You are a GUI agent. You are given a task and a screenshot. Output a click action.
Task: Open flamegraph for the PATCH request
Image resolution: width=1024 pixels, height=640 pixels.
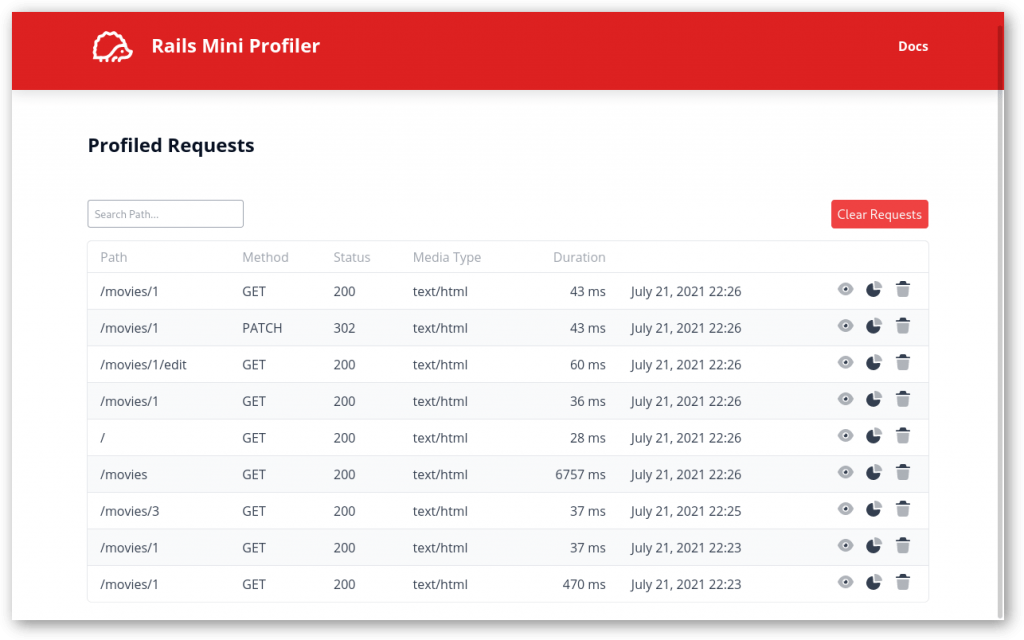(873, 326)
